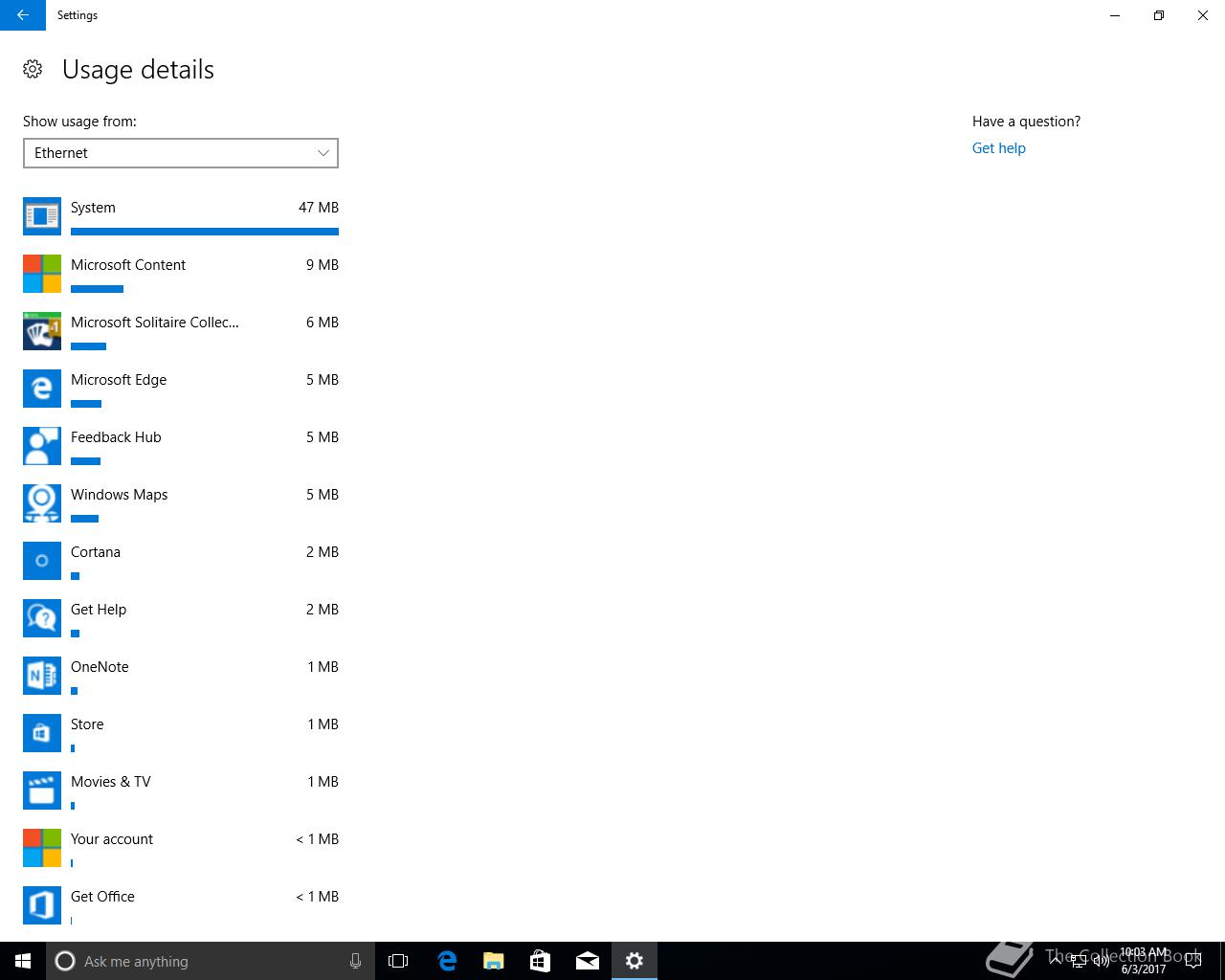Click the '47 MB' value

pos(319,208)
